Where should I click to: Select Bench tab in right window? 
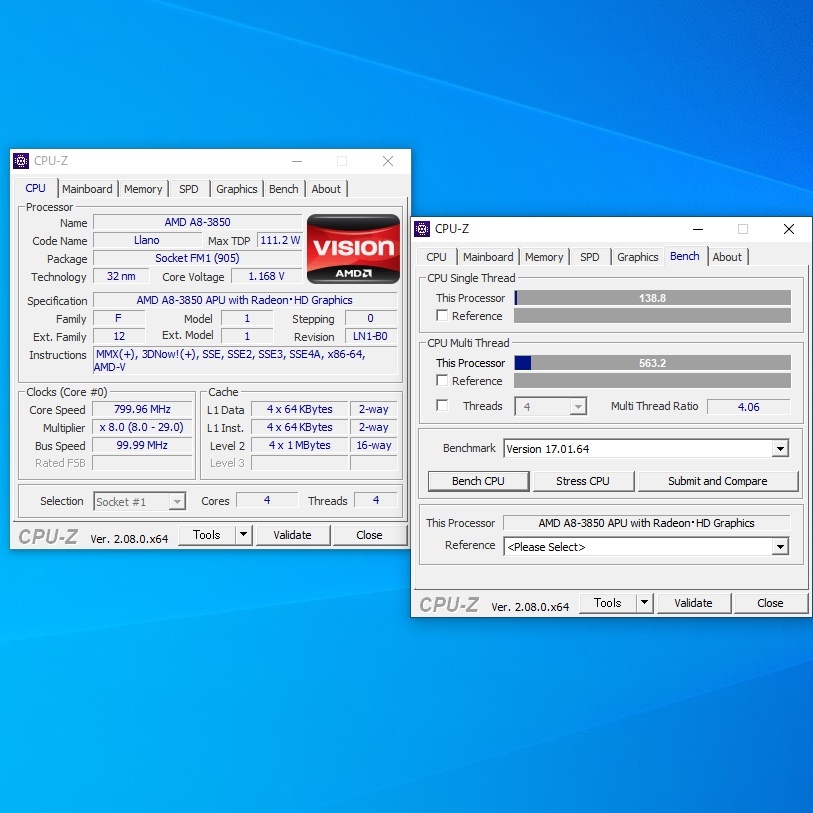pos(684,256)
